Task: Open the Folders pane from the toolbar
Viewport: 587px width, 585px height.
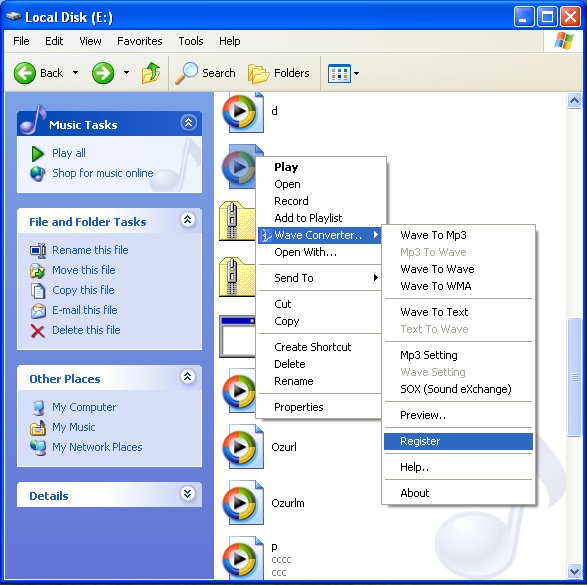Action: 279,73
